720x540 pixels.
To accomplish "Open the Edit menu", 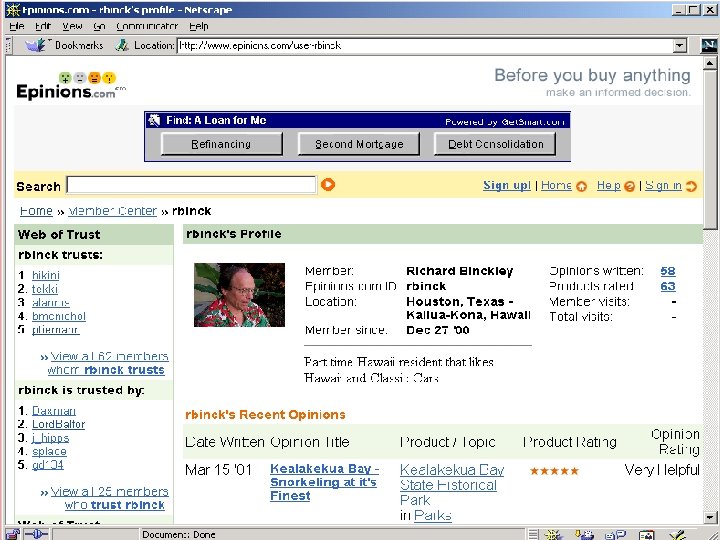I will (x=43, y=26).
